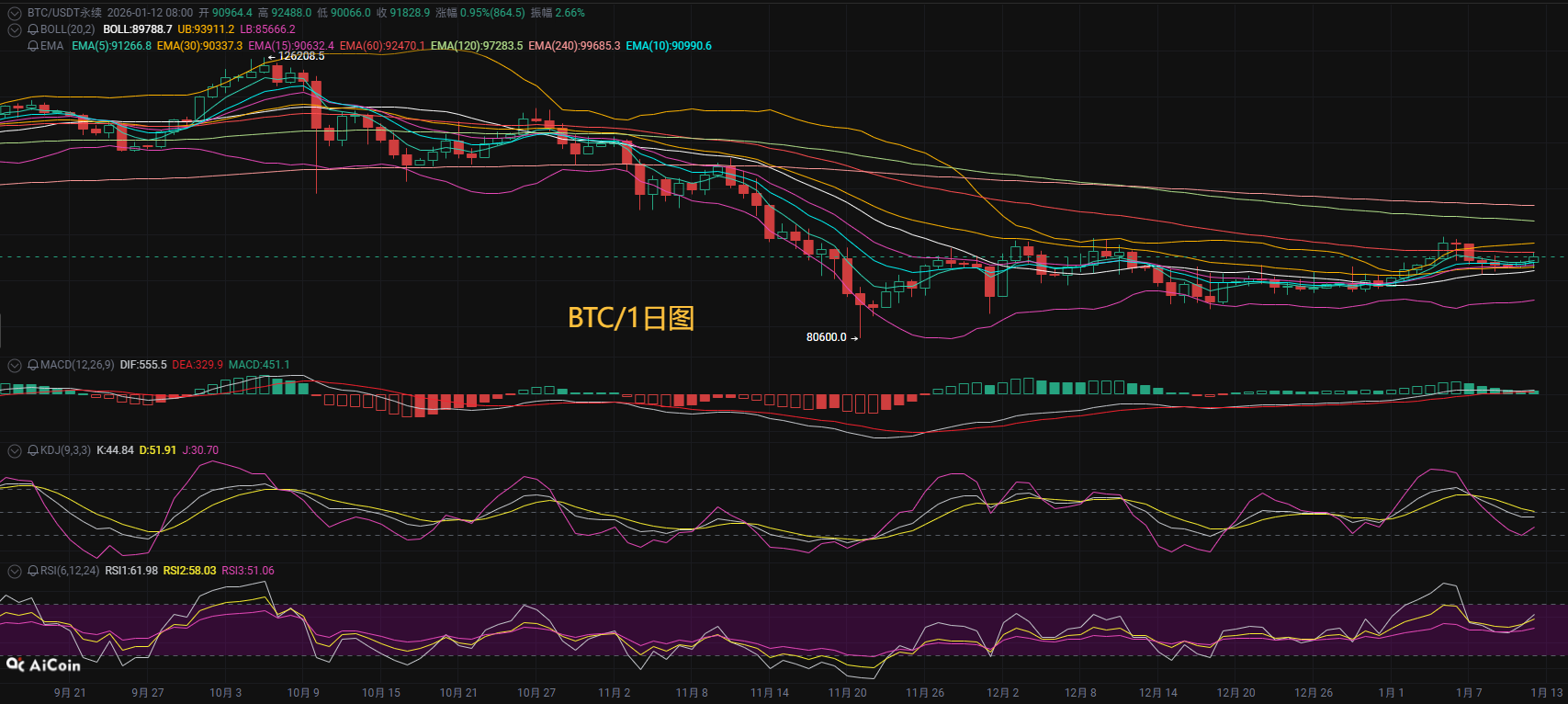This screenshot has width=1568, height=704.
Task: Click the 126208.5 high price marker
Action: click(x=300, y=56)
